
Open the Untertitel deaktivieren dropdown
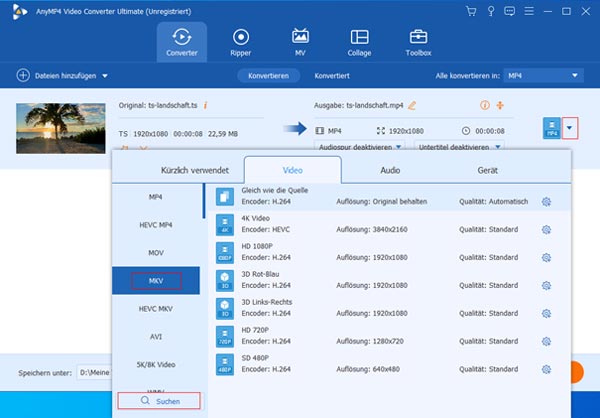(x=459, y=147)
